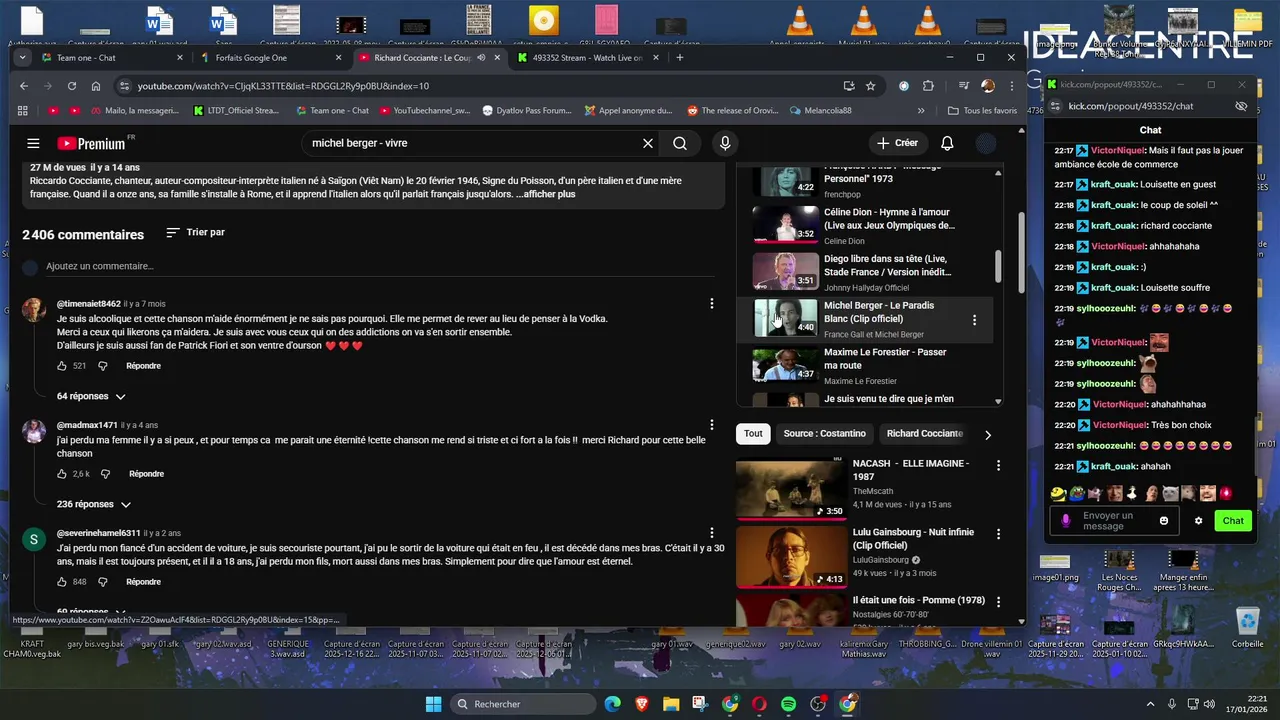This screenshot has width=1280, height=720.
Task: Switch to Forfaits Google One tab
Action: point(270,58)
